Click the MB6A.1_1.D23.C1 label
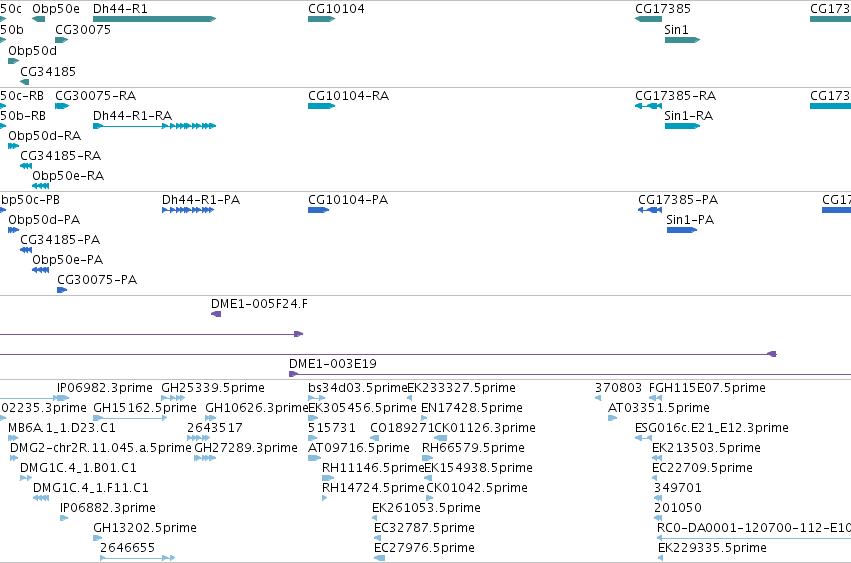The height and width of the screenshot is (563, 851). [x=62, y=428]
